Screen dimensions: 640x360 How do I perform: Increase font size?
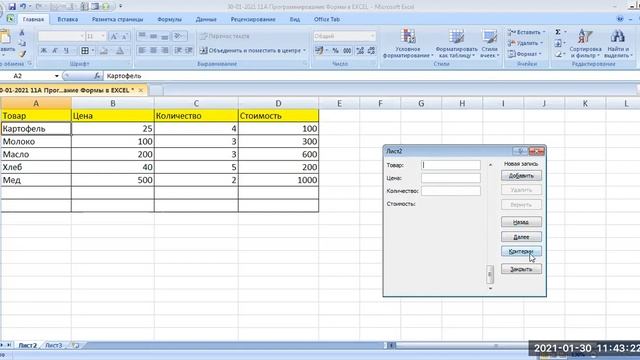(x=114, y=36)
